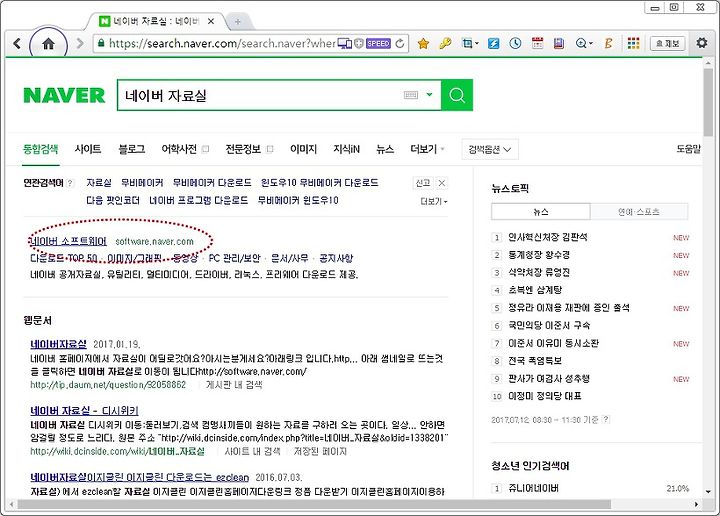This screenshot has width=720, height=516.
Task: Open the software.naver.com URL link
Action: (154, 241)
